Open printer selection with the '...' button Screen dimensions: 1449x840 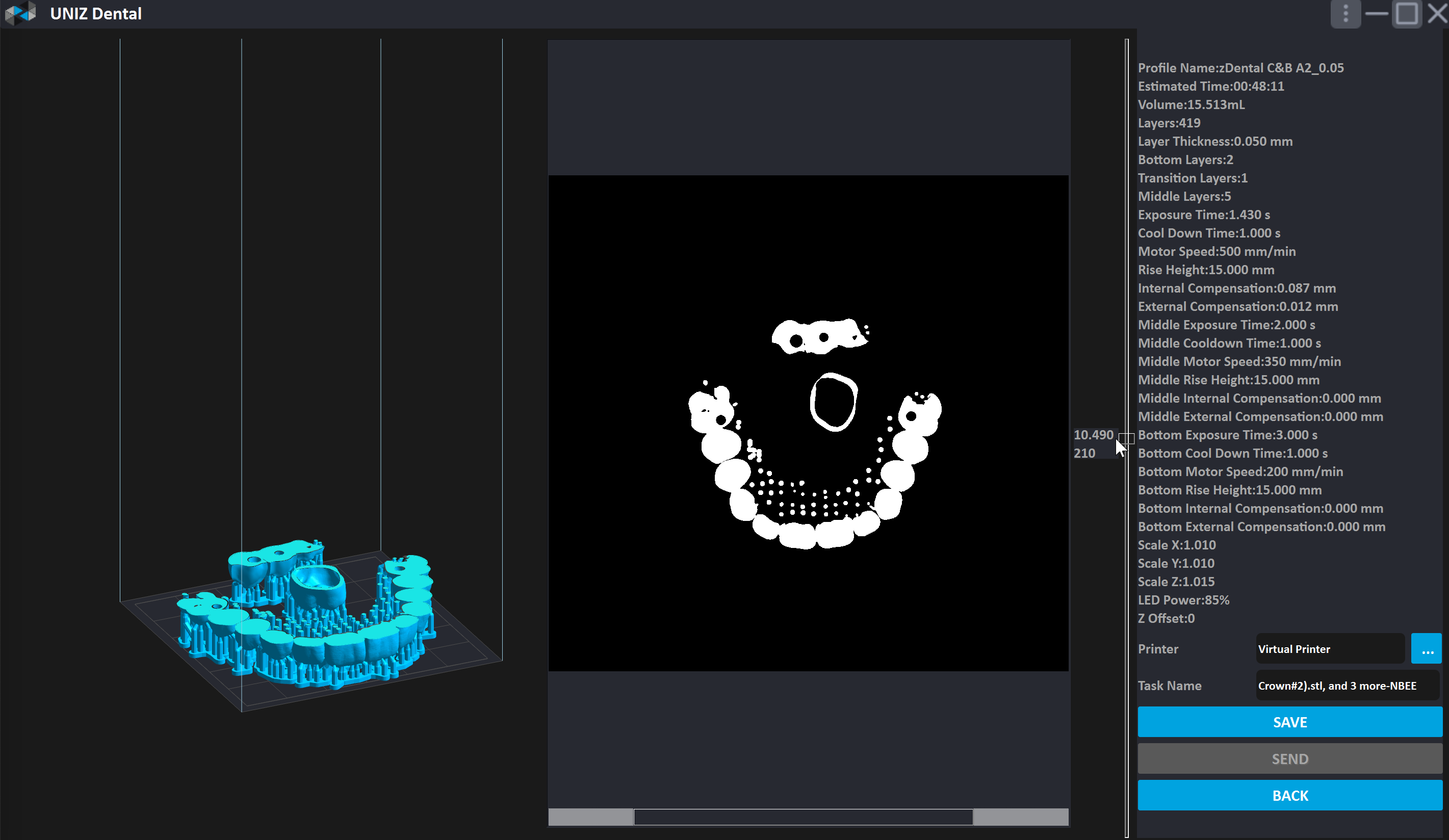click(x=1427, y=649)
